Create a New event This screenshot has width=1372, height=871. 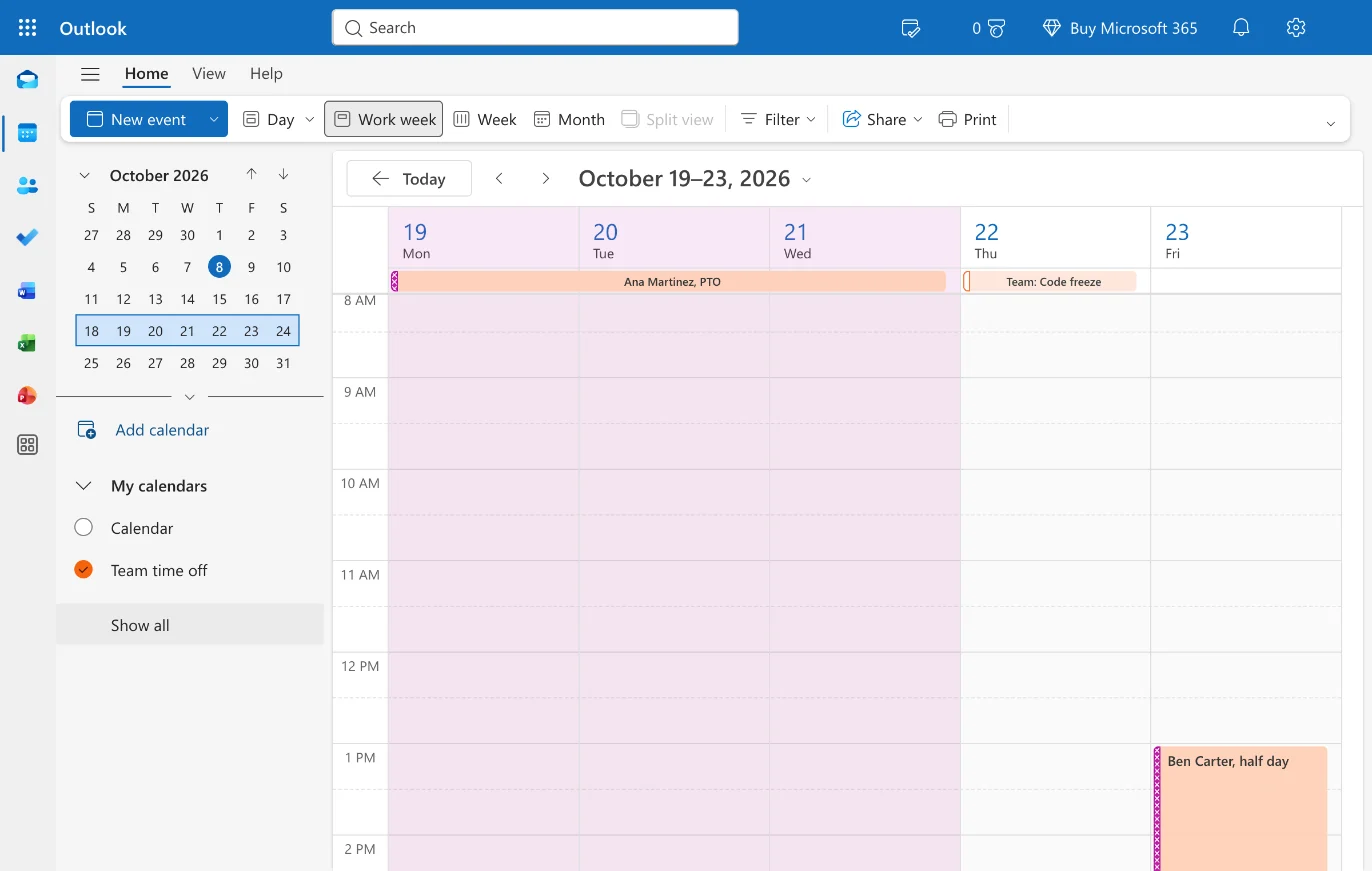(x=136, y=119)
